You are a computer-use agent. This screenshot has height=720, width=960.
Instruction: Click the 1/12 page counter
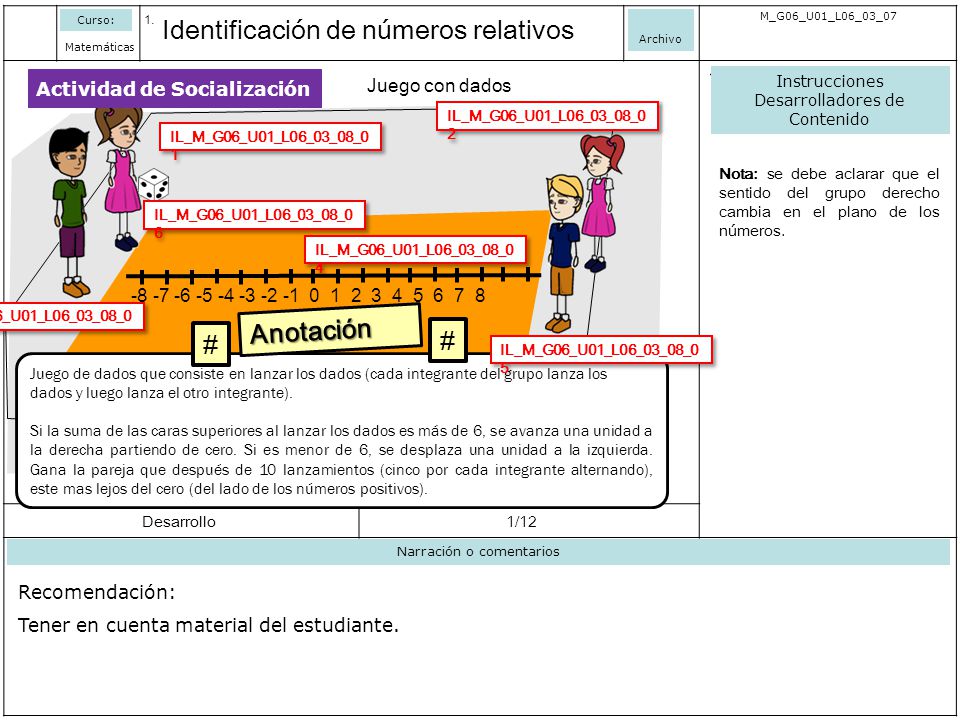522,522
